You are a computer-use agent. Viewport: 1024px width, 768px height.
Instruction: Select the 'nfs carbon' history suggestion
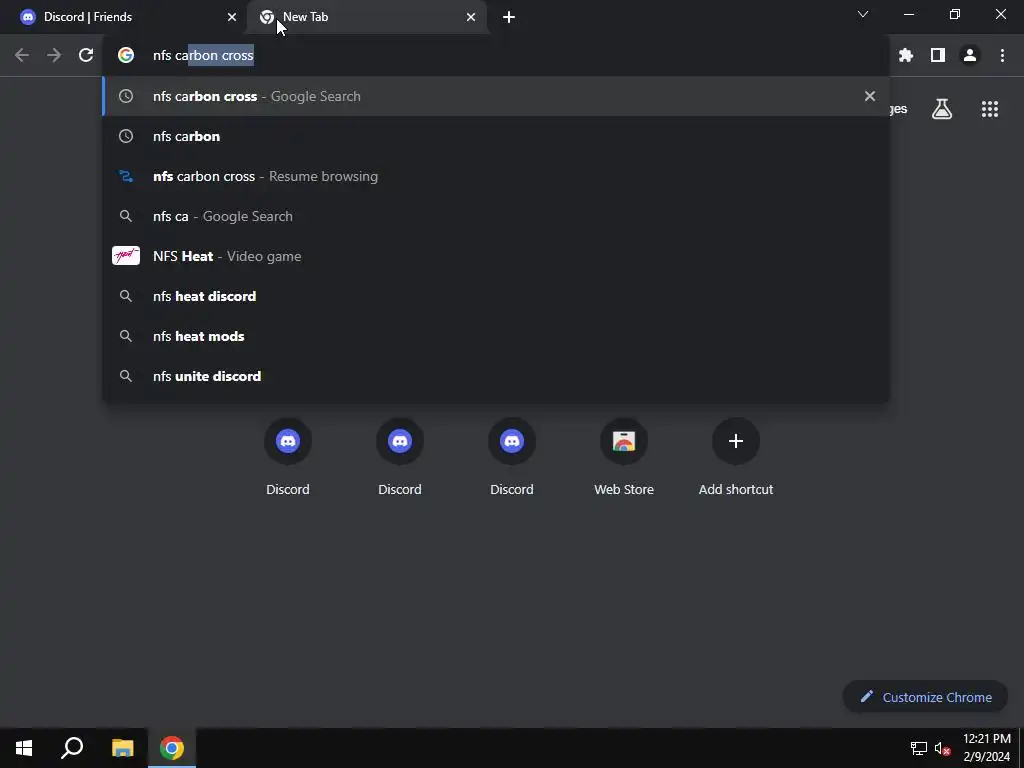pyautogui.click(x=496, y=136)
